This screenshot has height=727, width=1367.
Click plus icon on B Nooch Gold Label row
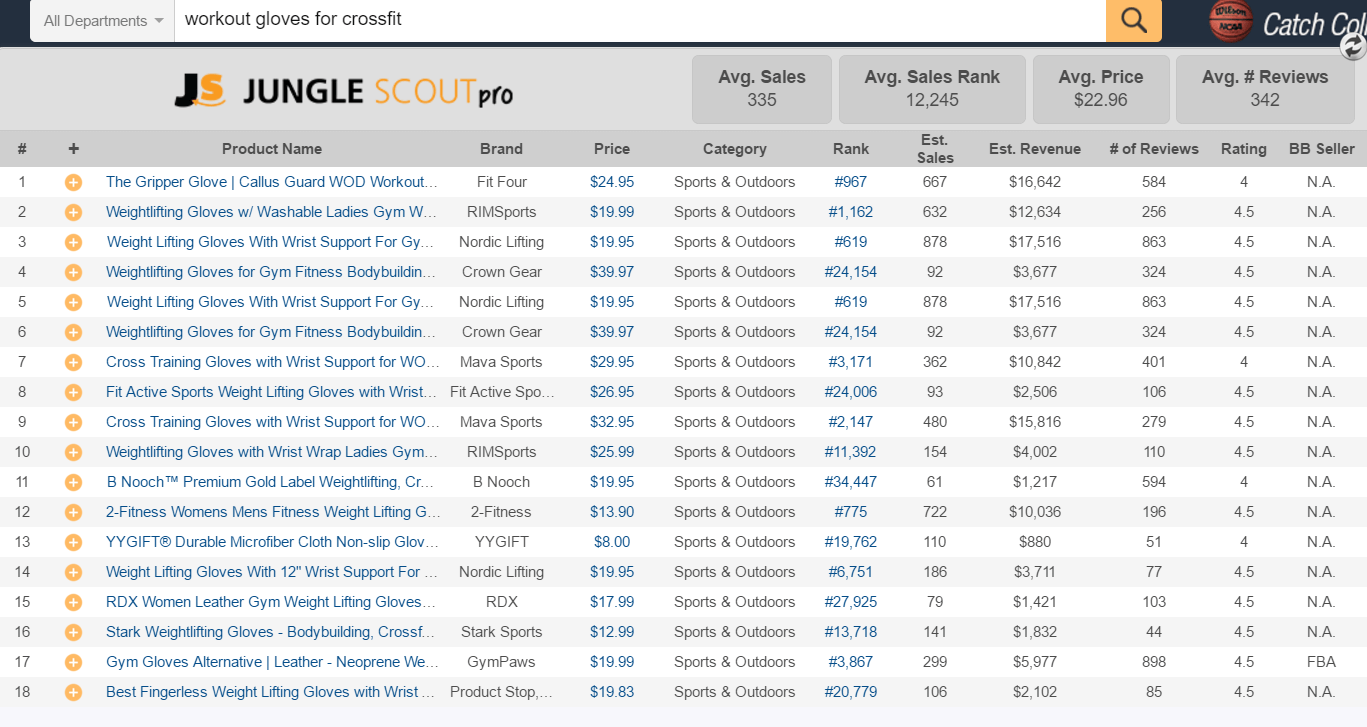(73, 482)
